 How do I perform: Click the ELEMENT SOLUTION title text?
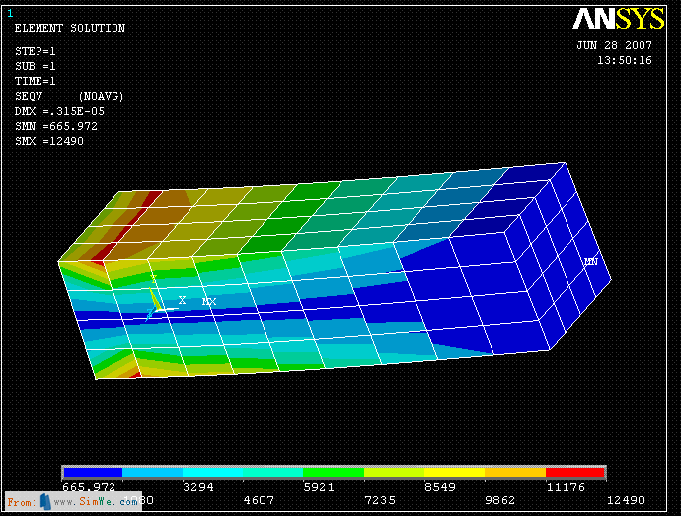click(69, 29)
